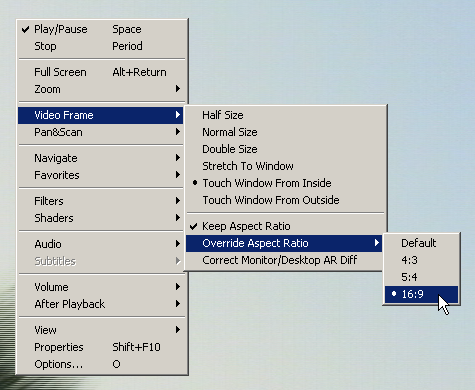The height and width of the screenshot is (390, 475).
Task: Expand the Shaders submenu
Action: 101,218
